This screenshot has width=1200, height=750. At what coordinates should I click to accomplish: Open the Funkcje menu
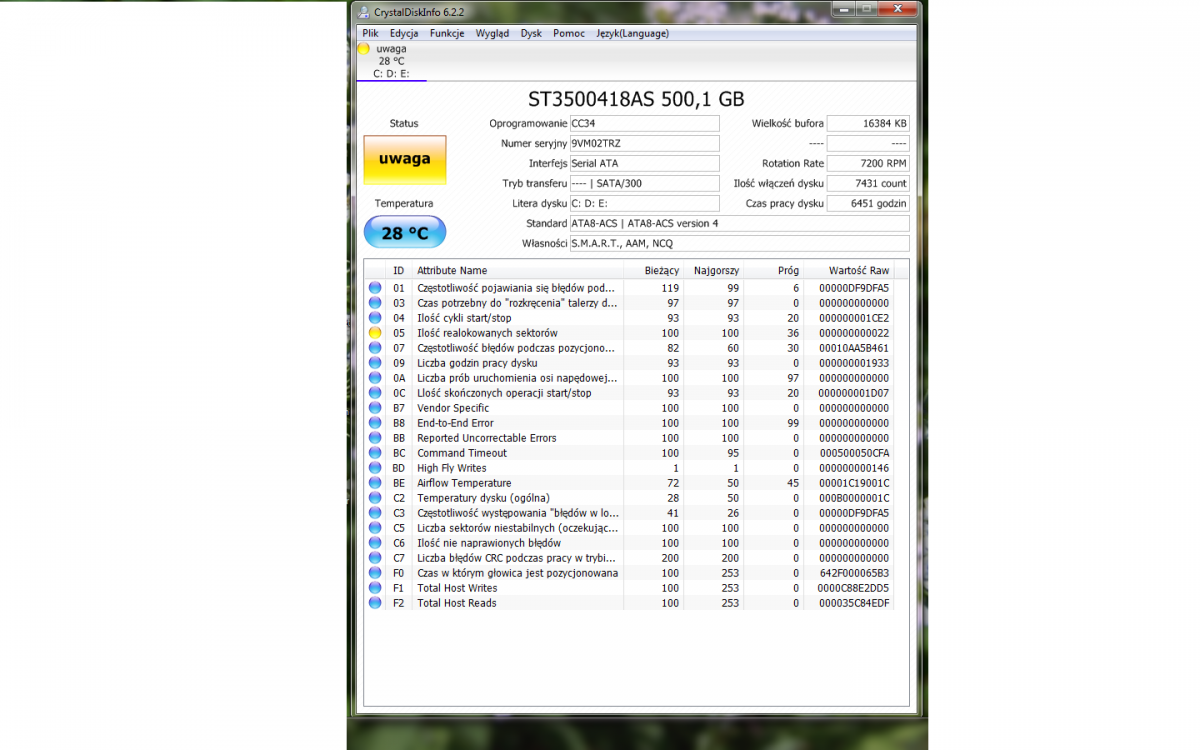[x=447, y=33]
